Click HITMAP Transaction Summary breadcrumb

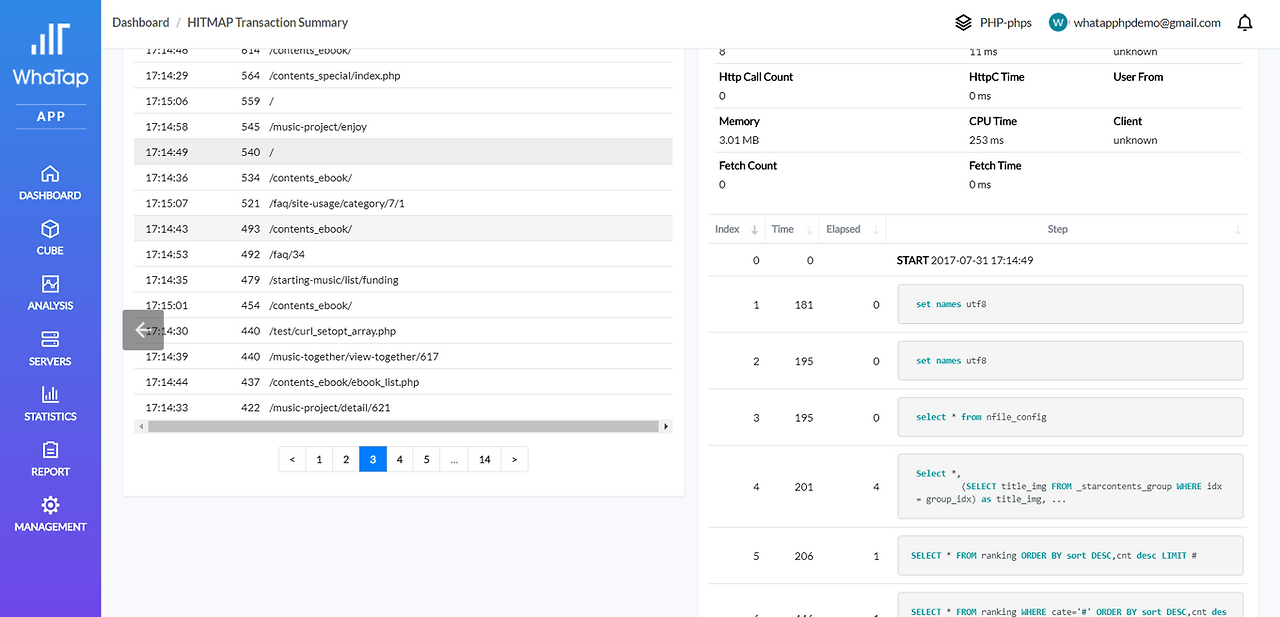coord(268,22)
